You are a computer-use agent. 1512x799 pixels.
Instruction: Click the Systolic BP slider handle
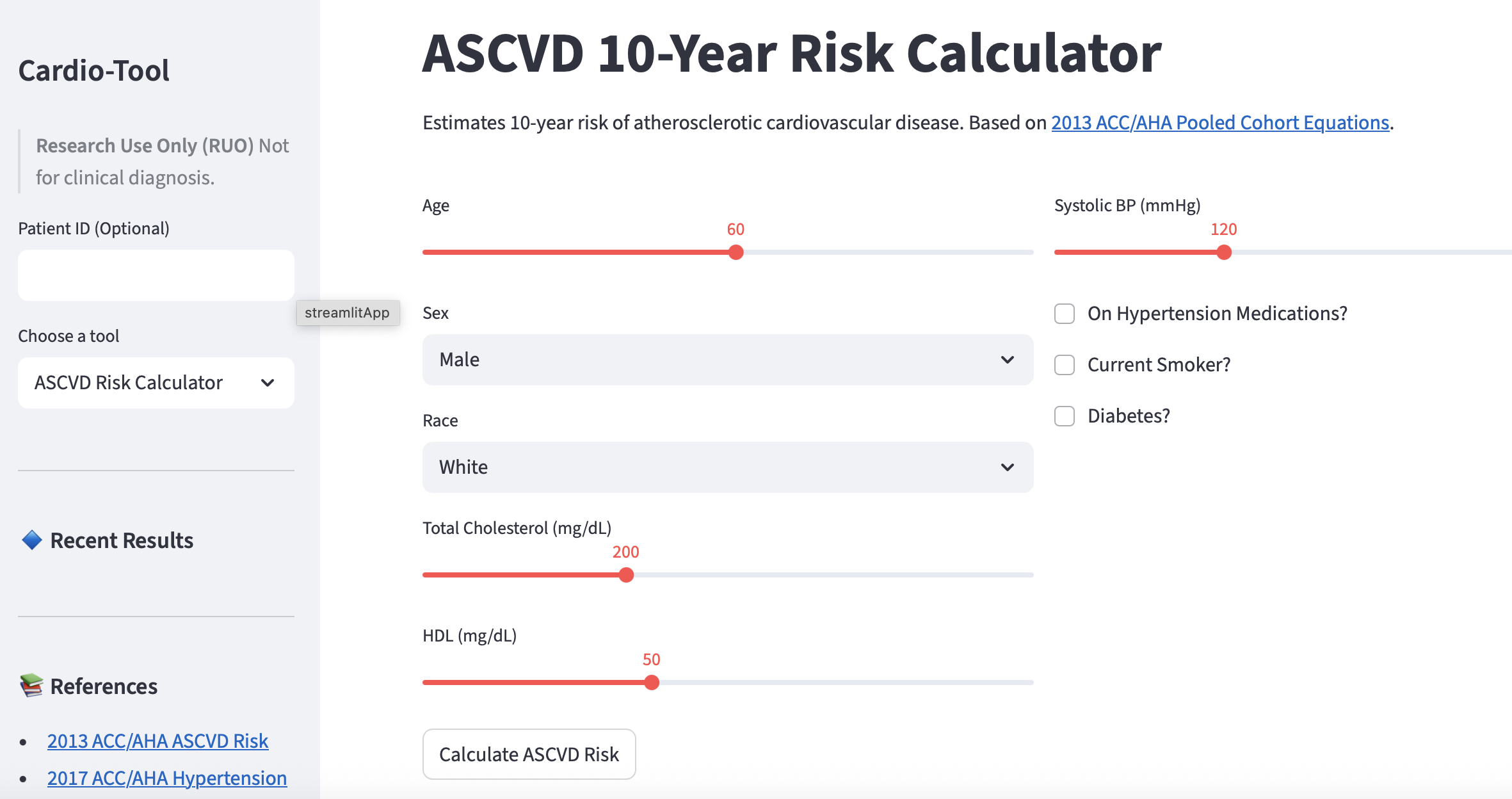click(x=1224, y=252)
